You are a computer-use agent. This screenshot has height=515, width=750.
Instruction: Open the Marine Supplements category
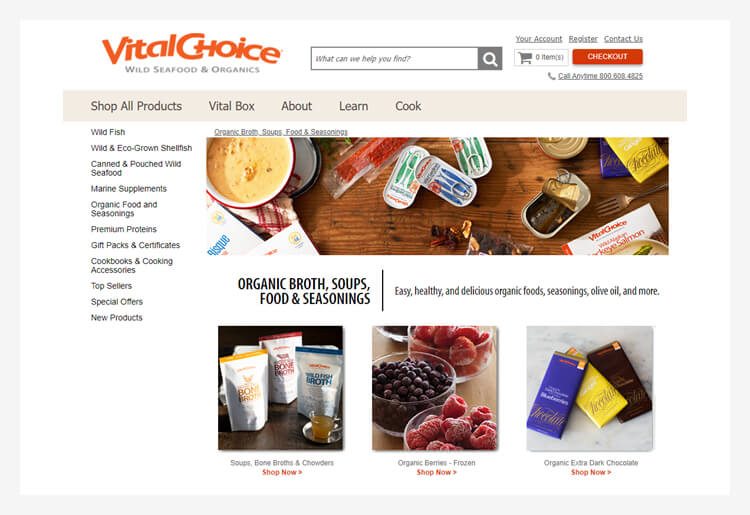pyautogui.click(x=129, y=188)
